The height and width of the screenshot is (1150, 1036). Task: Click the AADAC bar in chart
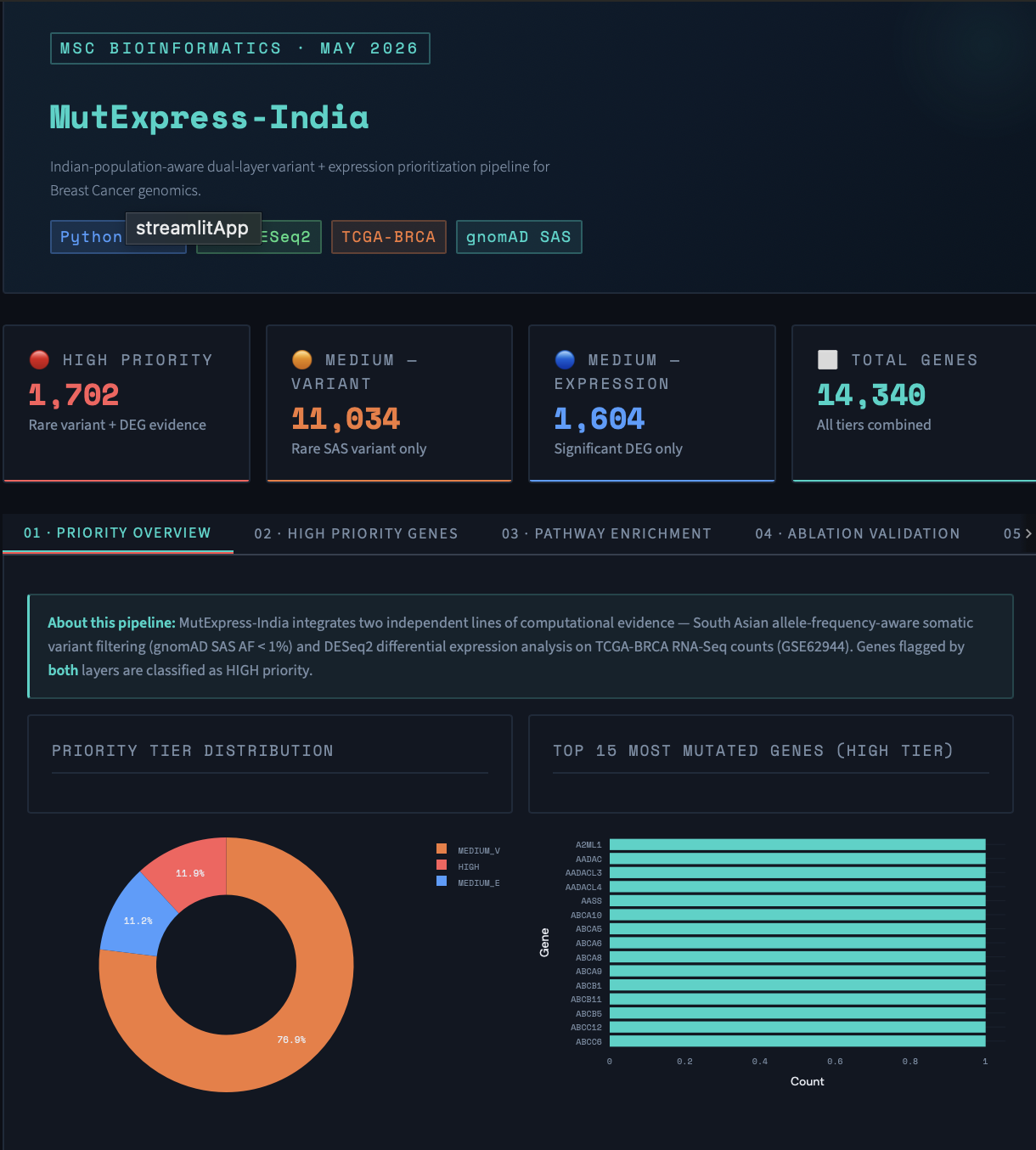(797, 859)
